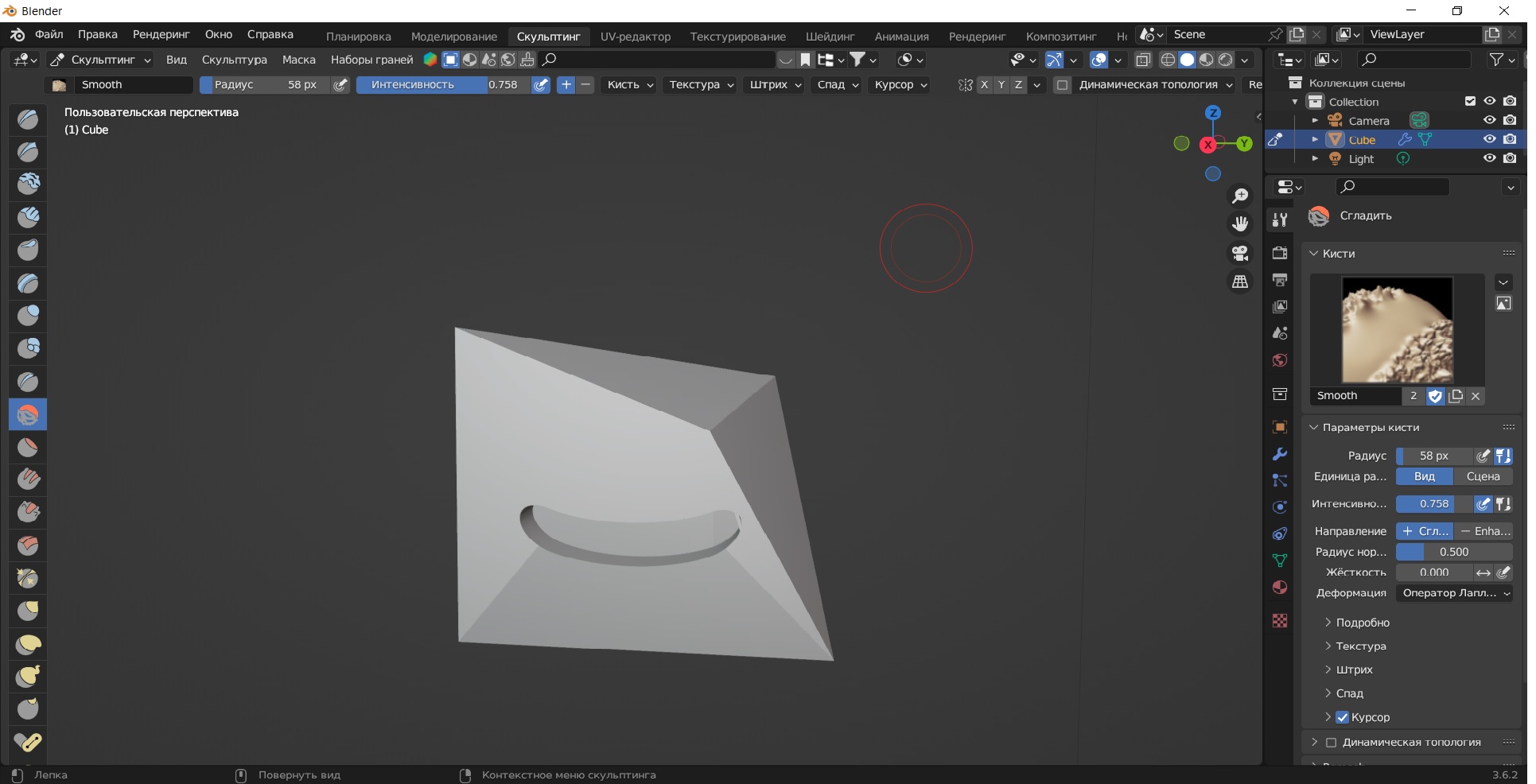Click the Enhance direction button
Image resolution: width=1536 pixels, height=784 pixels.
pyautogui.click(x=1484, y=531)
